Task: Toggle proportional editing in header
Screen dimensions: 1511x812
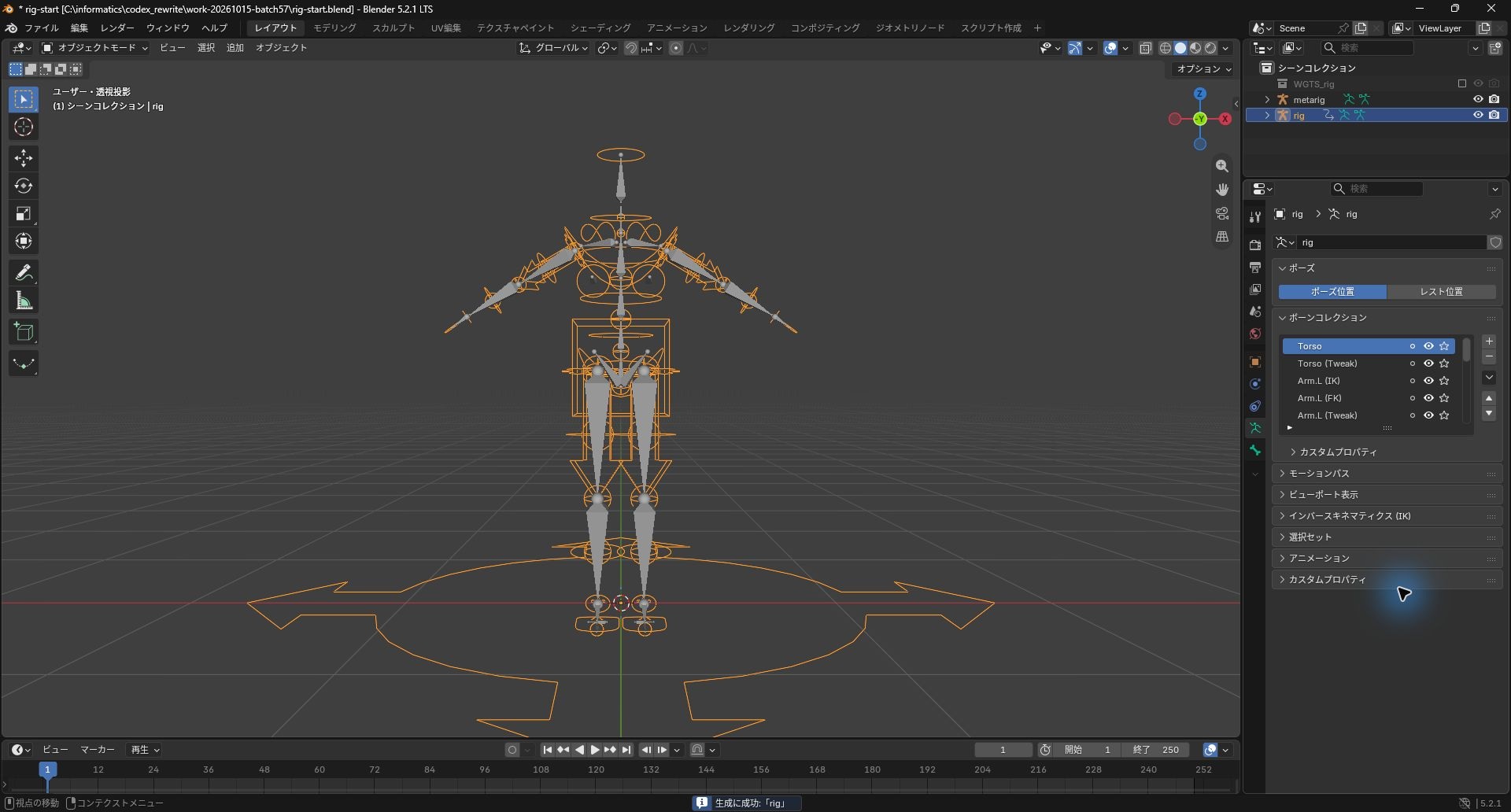Action: point(676,48)
